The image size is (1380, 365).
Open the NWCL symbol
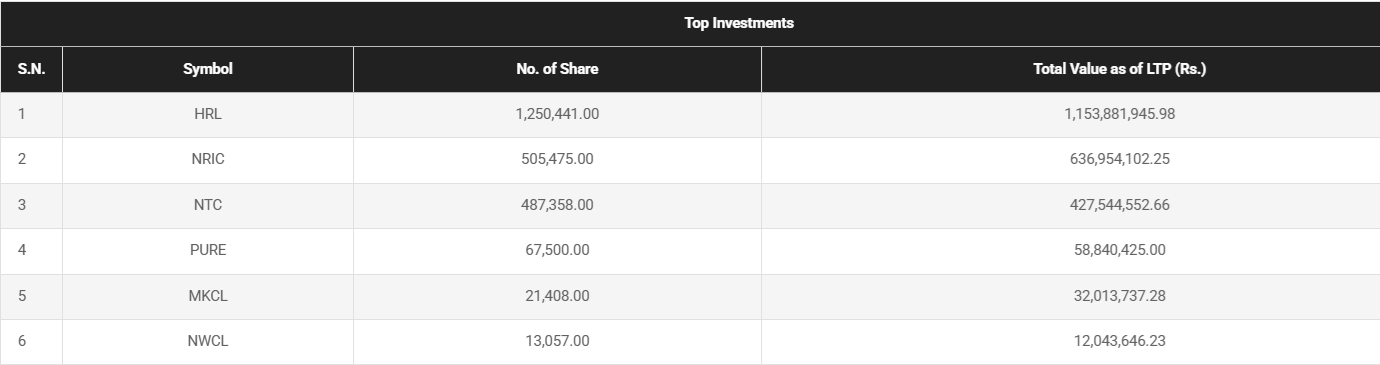point(208,341)
